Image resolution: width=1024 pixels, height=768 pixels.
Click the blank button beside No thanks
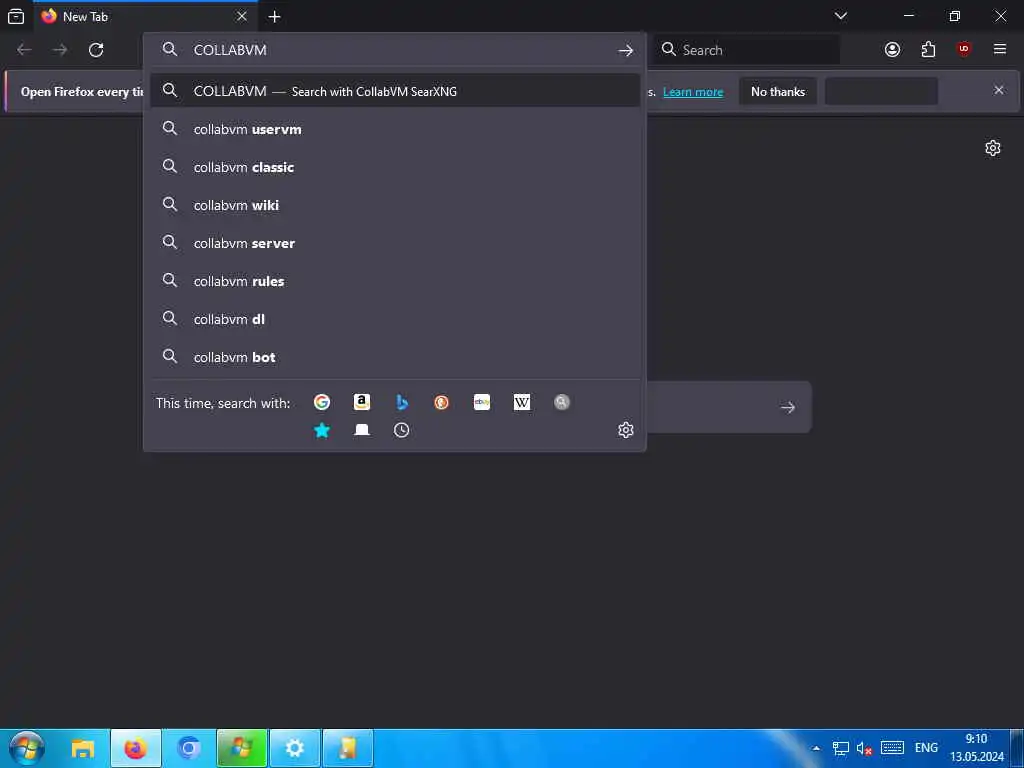tap(881, 91)
